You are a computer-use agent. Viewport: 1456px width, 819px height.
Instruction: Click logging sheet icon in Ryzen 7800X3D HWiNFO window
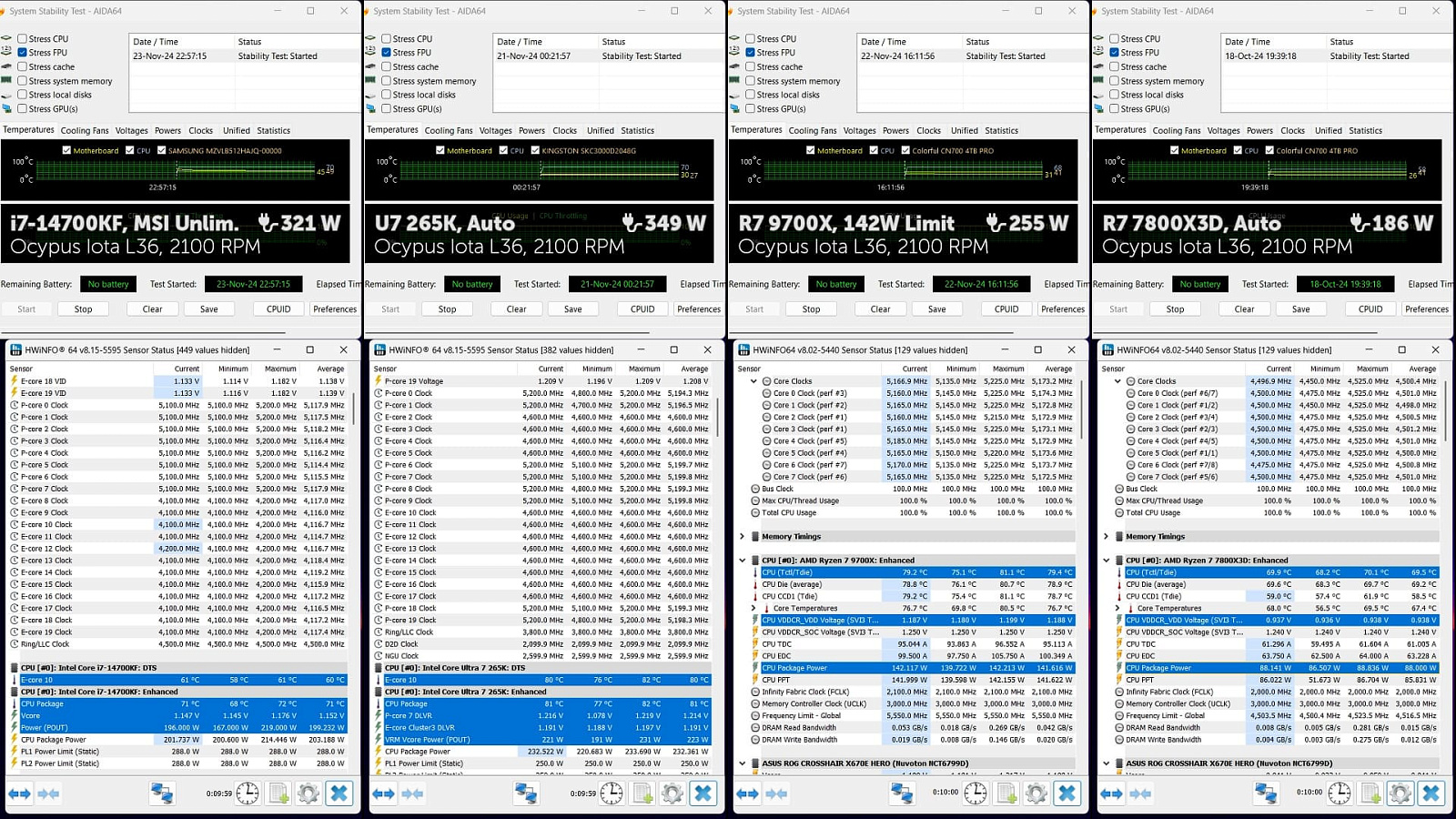(1370, 794)
